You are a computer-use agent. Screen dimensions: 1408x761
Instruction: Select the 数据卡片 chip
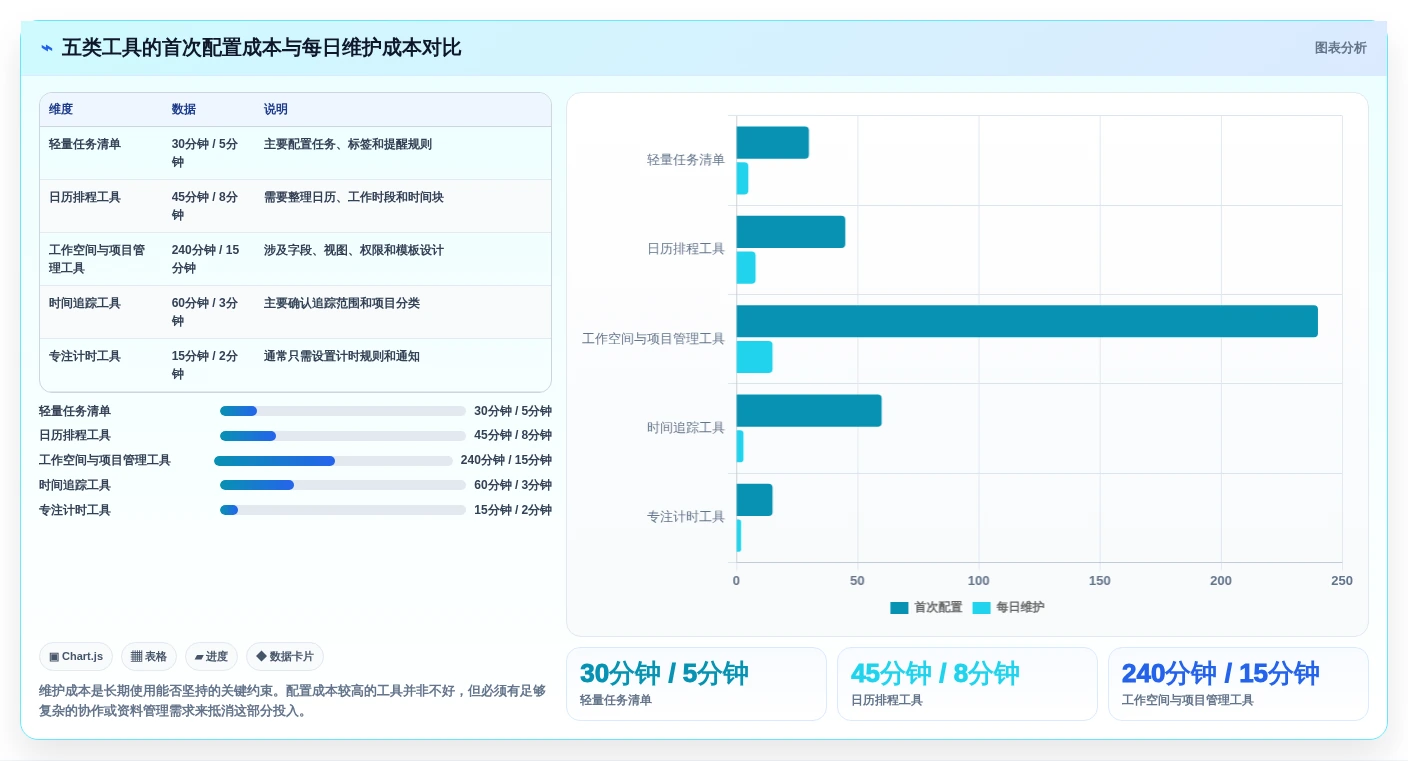point(285,656)
